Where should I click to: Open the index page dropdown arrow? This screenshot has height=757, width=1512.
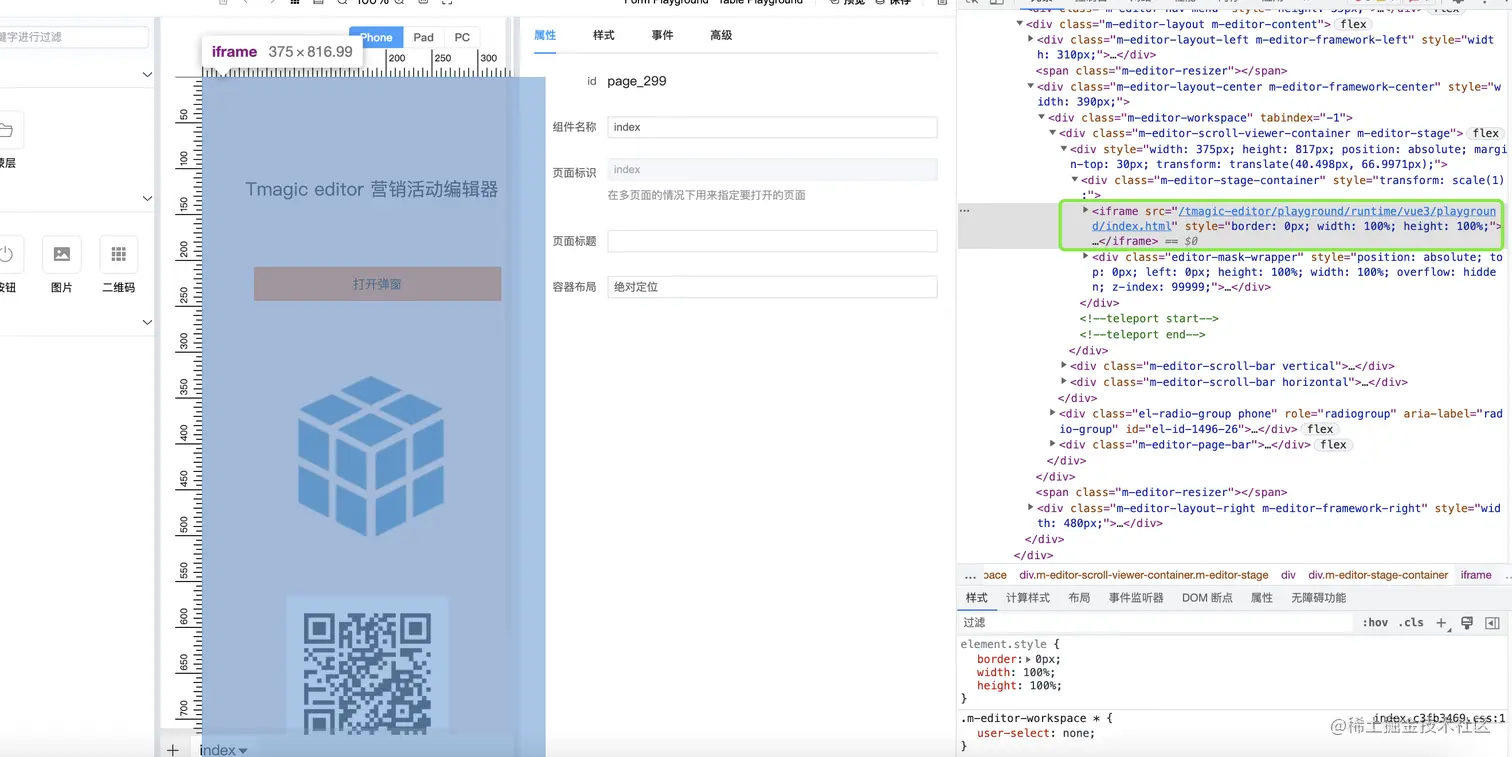pyautogui.click(x=243, y=750)
